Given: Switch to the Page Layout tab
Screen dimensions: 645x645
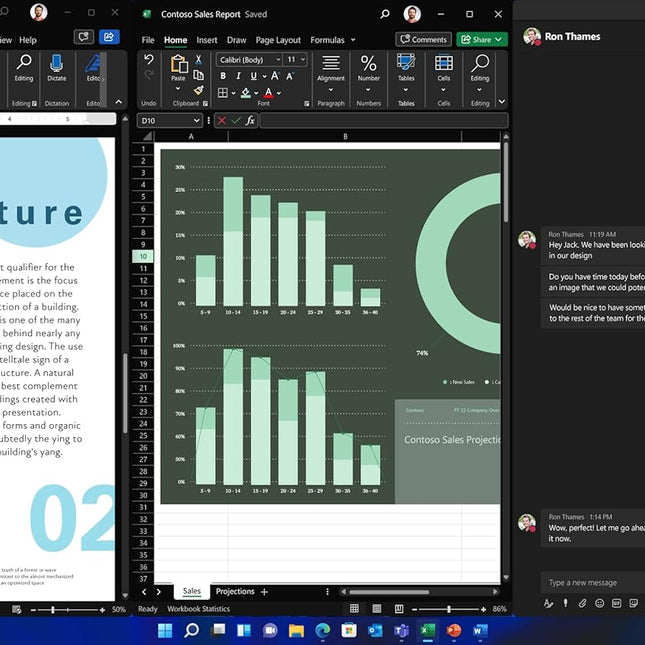Looking at the screenshot, I should (x=278, y=40).
